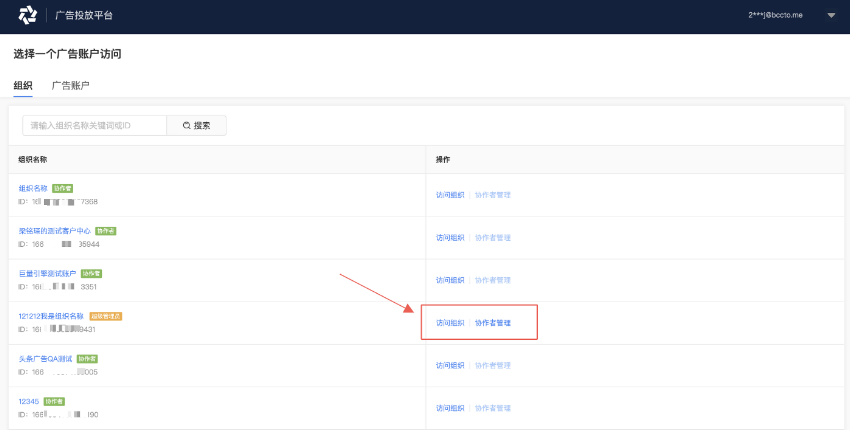Click 访问组织 in the 121212我是组织名称 row
The height and width of the screenshot is (430, 850).
(x=450, y=323)
